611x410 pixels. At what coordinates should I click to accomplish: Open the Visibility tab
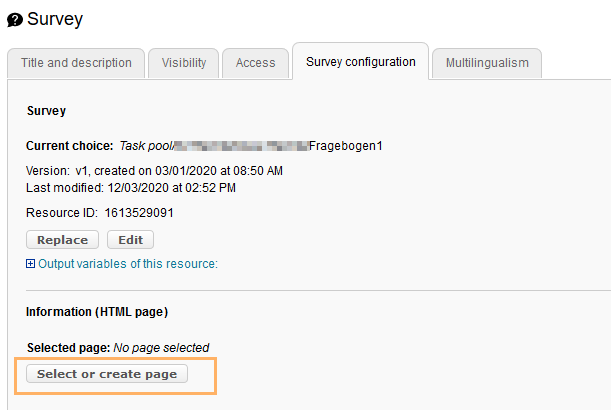coord(183,63)
